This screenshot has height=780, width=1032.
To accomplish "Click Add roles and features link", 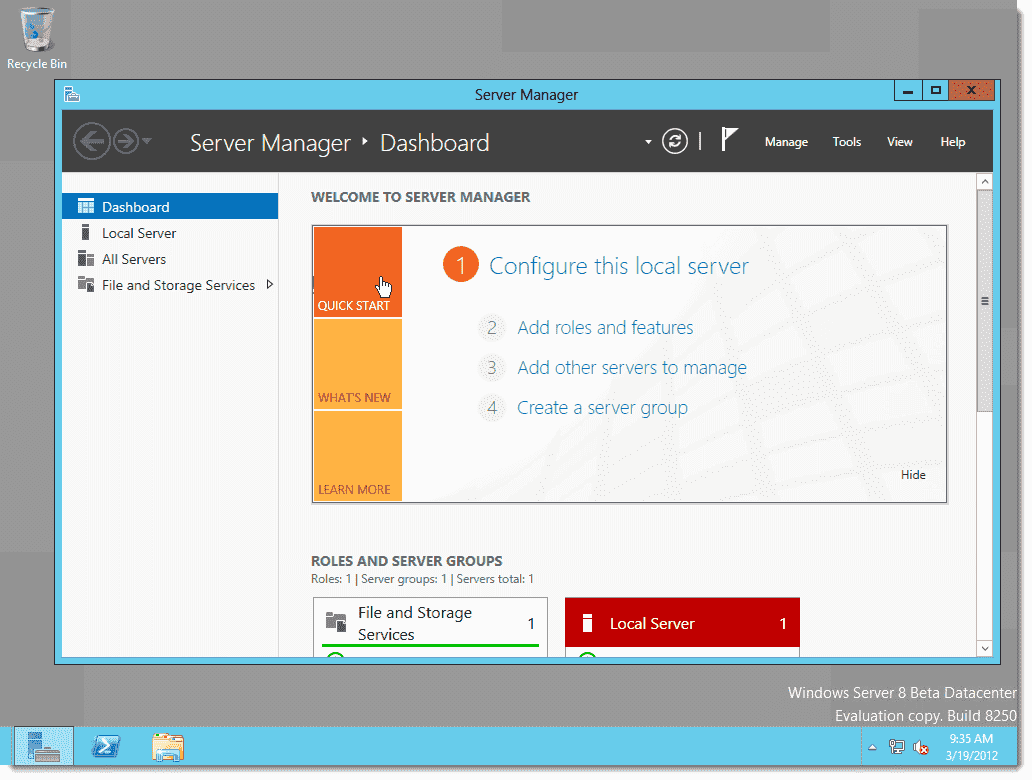I will tap(605, 328).
